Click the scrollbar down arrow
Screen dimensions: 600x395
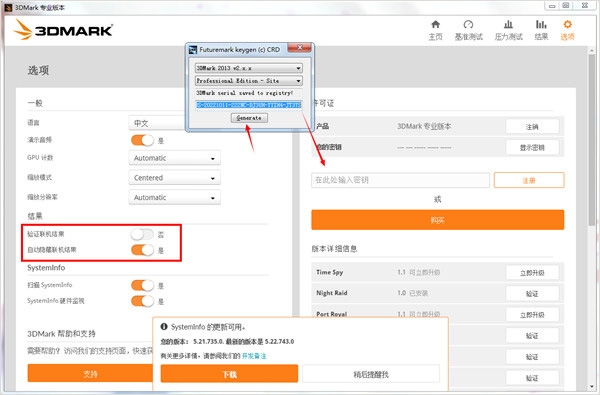tap(592, 386)
